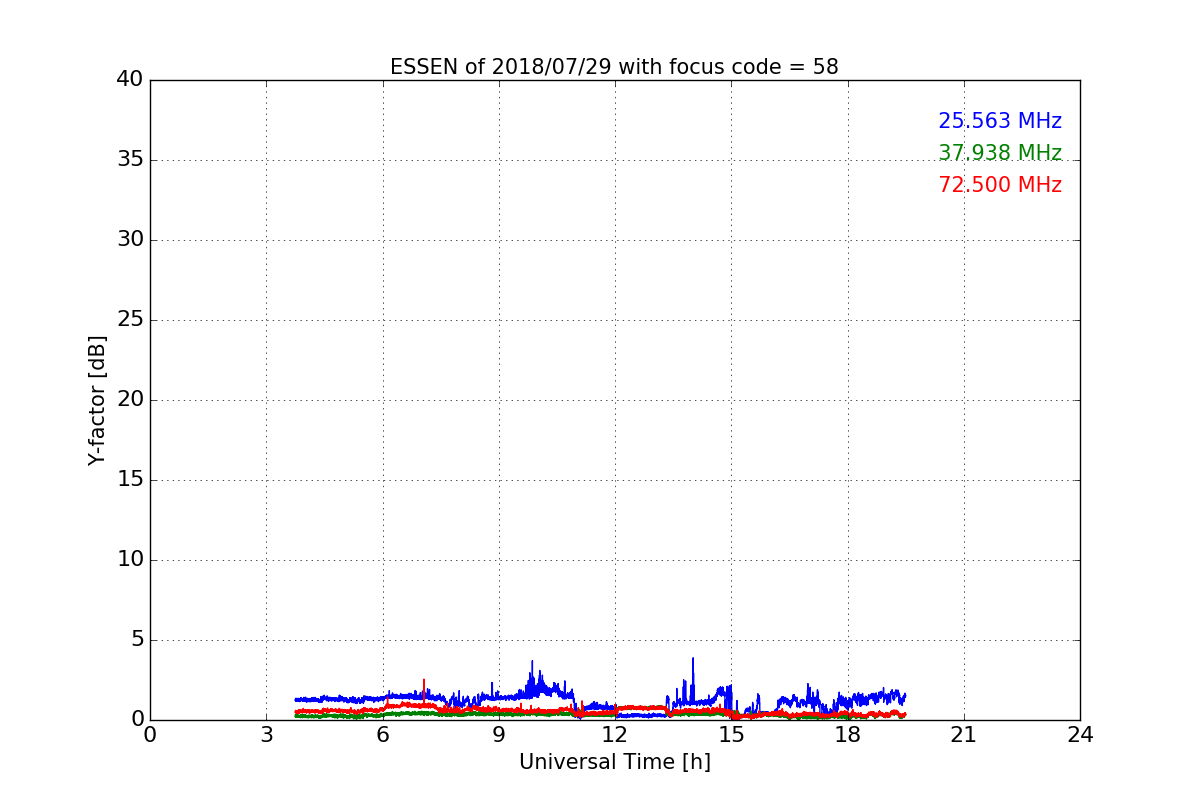This screenshot has width=1200, height=800.
Task: Click x-axis tick label 9
Action: [499, 735]
